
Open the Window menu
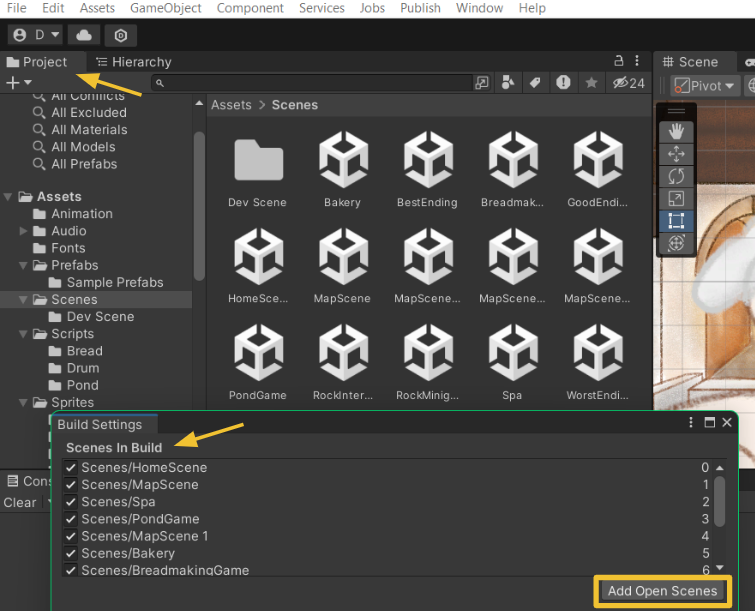coord(479,8)
